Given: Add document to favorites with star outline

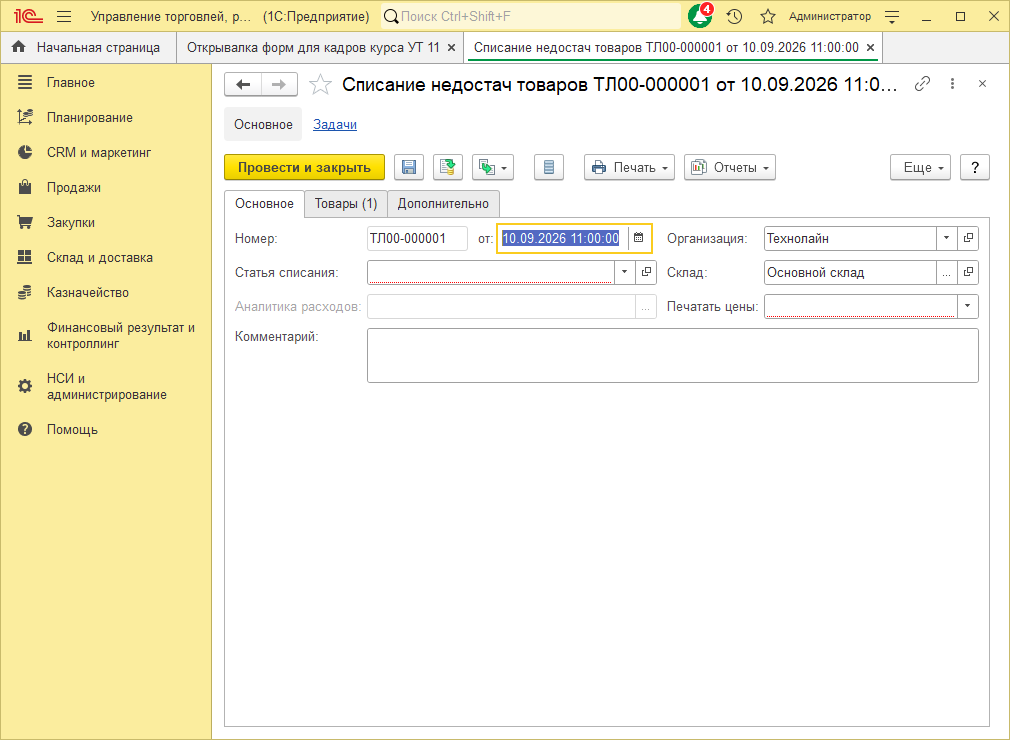Looking at the screenshot, I should [320, 84].
